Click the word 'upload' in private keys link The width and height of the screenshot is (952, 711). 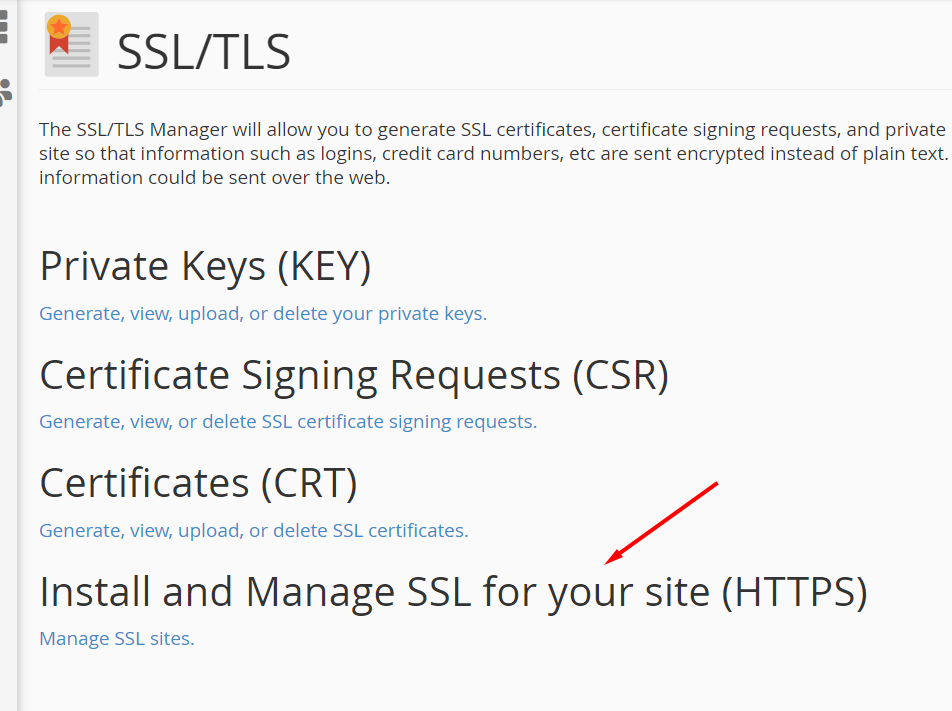coord(208,313)
